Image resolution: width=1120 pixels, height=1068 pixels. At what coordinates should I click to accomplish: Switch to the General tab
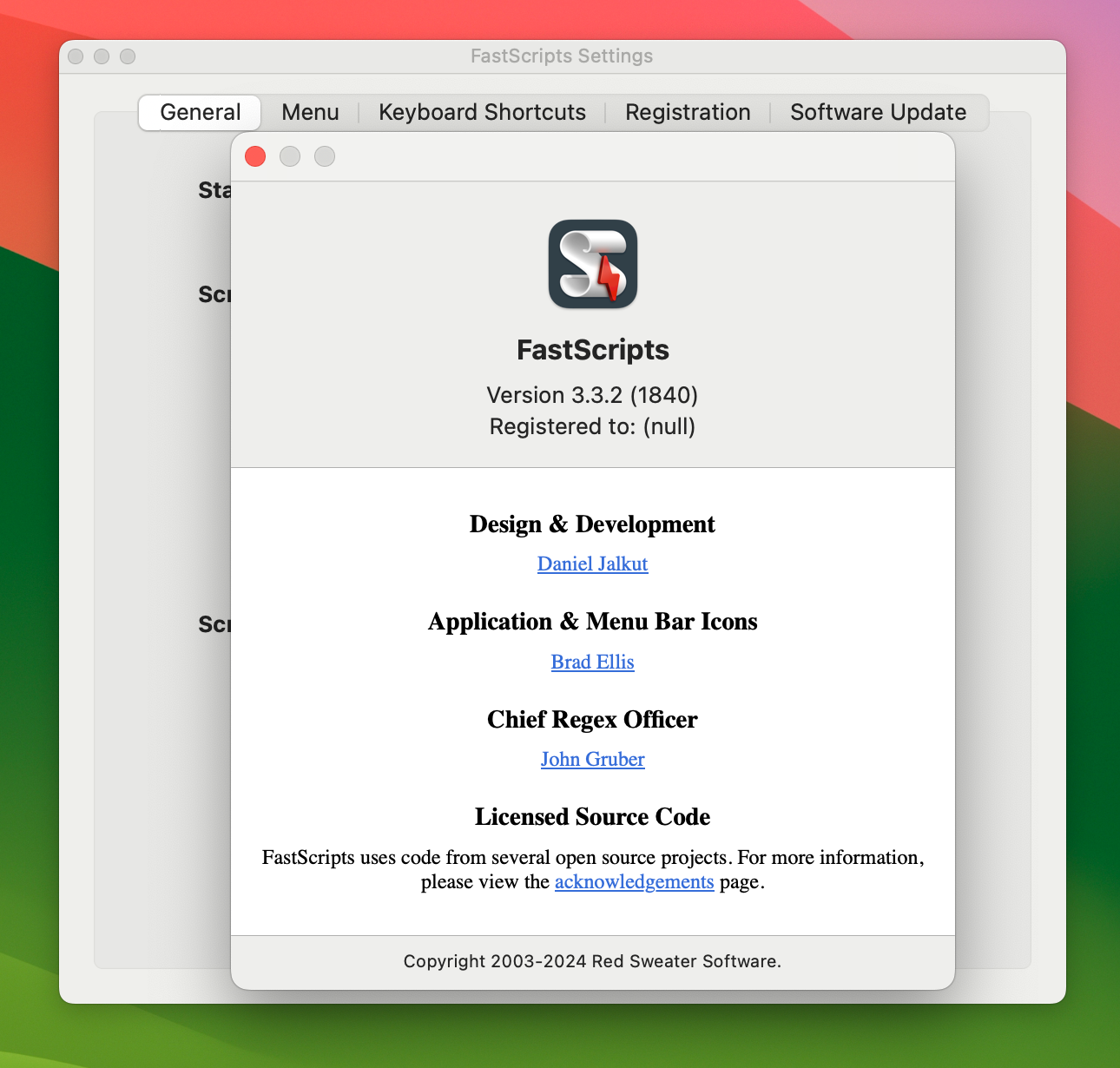pyautogui.click(x=199, y=112)
